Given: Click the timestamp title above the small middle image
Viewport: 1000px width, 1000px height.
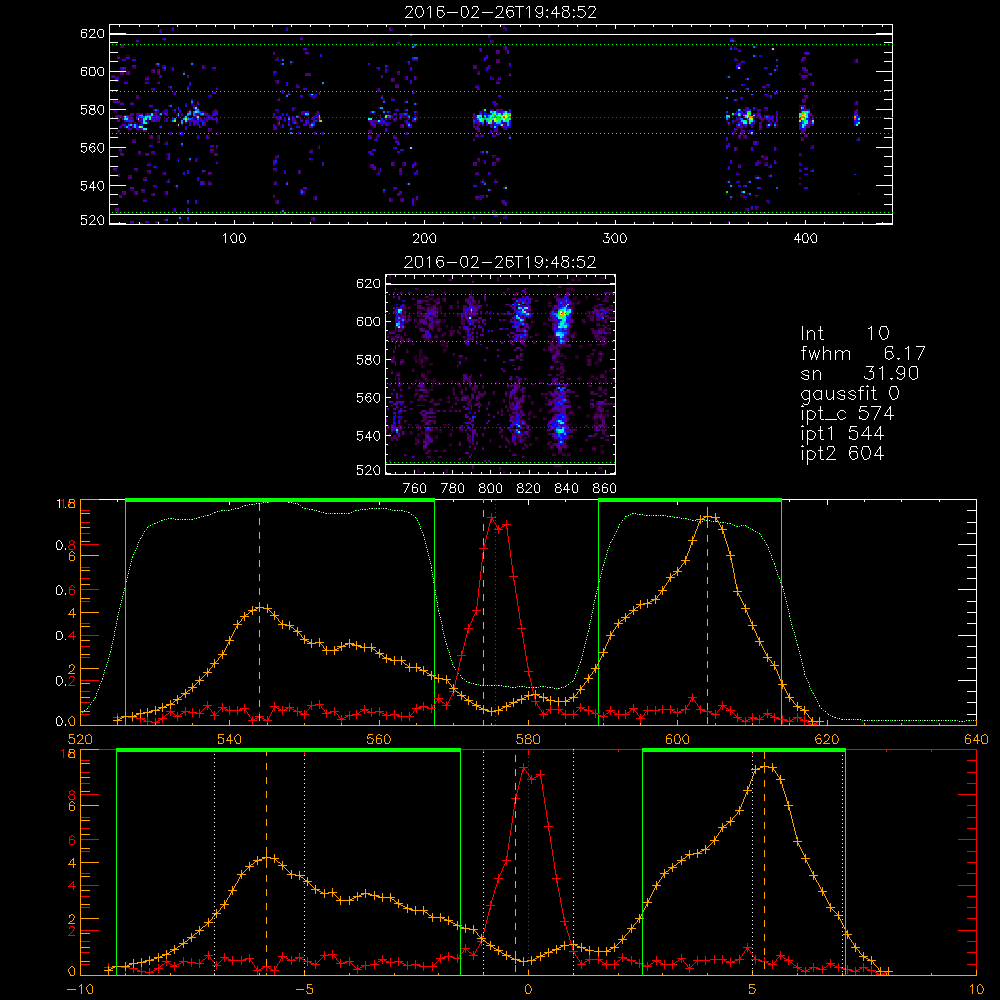Looking at the screenshot, I should click(x=500, y=262).
